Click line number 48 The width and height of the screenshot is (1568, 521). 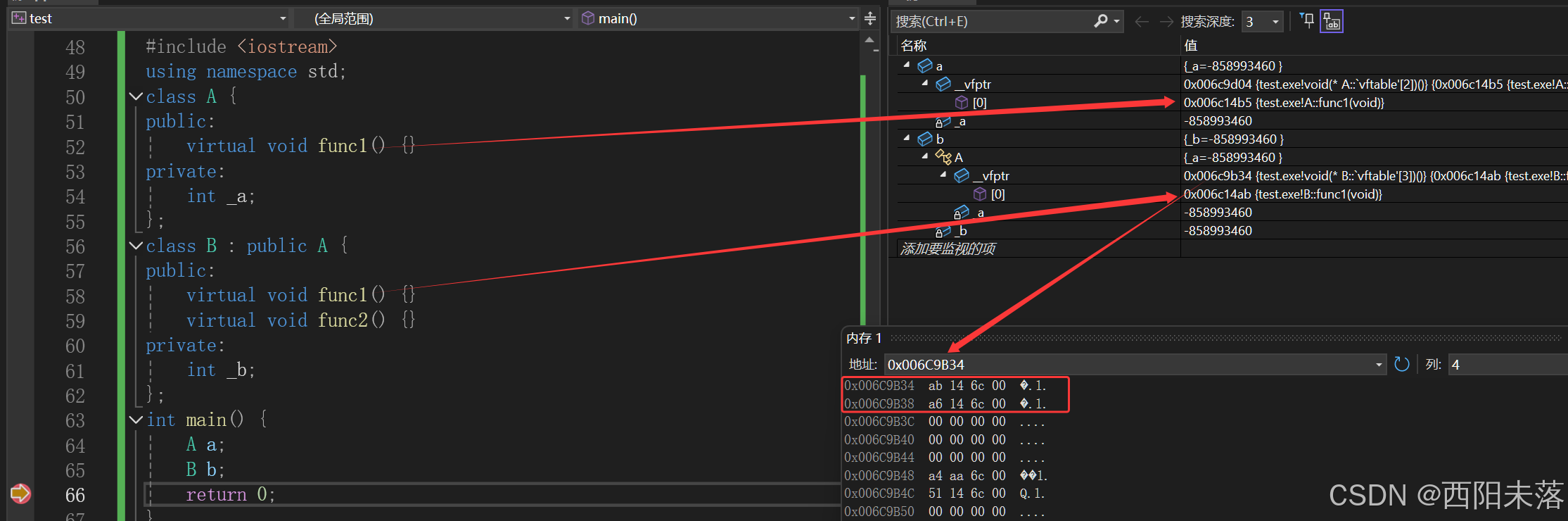click(x=75, y=47)
